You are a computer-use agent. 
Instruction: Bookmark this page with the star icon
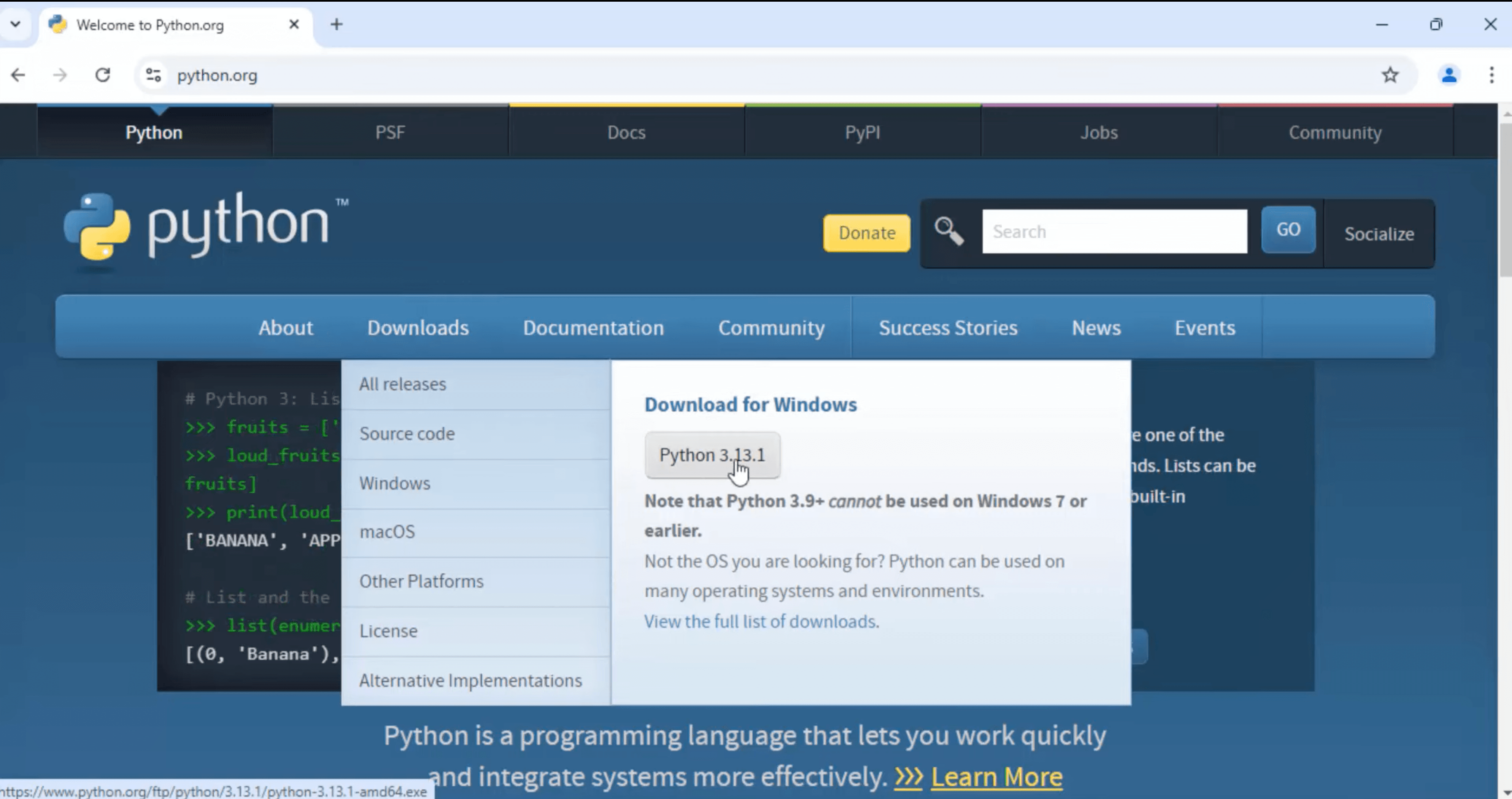tap(1390, 75)
